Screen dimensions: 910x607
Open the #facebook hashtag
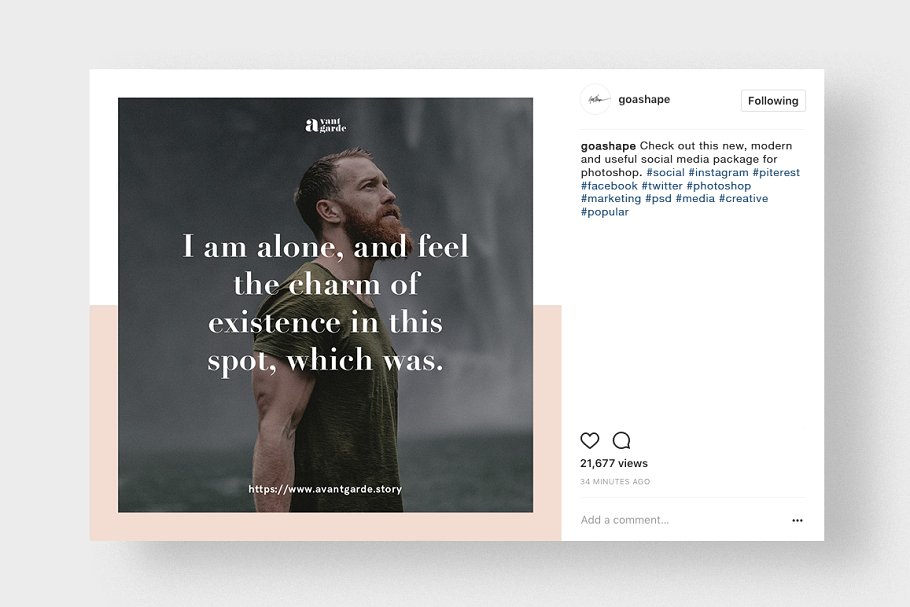(609, 186)
